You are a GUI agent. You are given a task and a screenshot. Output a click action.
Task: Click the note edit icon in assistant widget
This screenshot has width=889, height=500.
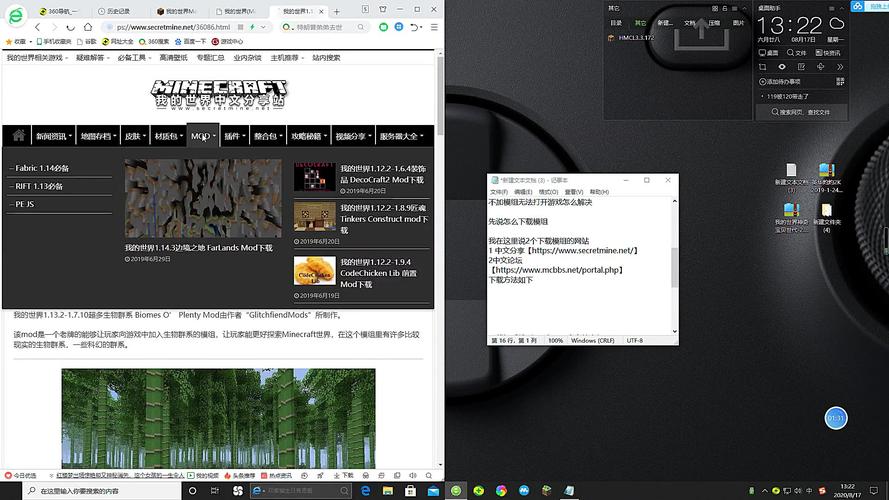[x=801, y=67]
